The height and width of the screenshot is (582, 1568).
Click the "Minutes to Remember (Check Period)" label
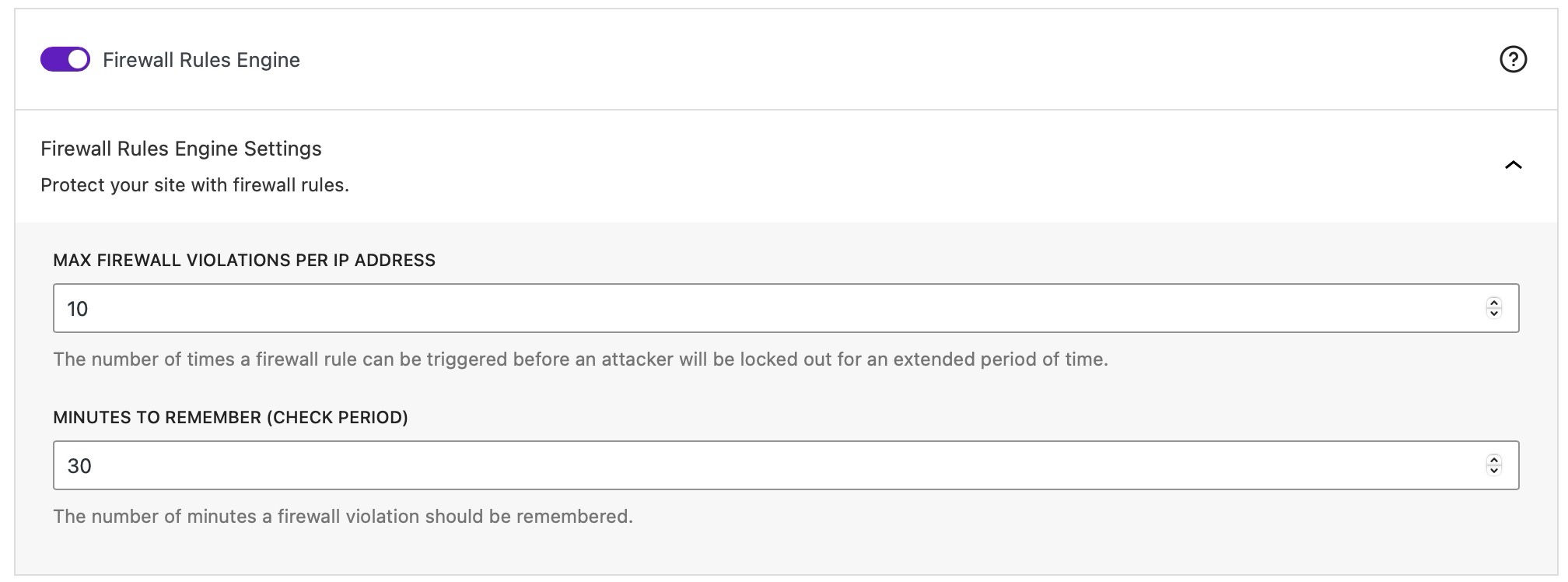point(230,418)
